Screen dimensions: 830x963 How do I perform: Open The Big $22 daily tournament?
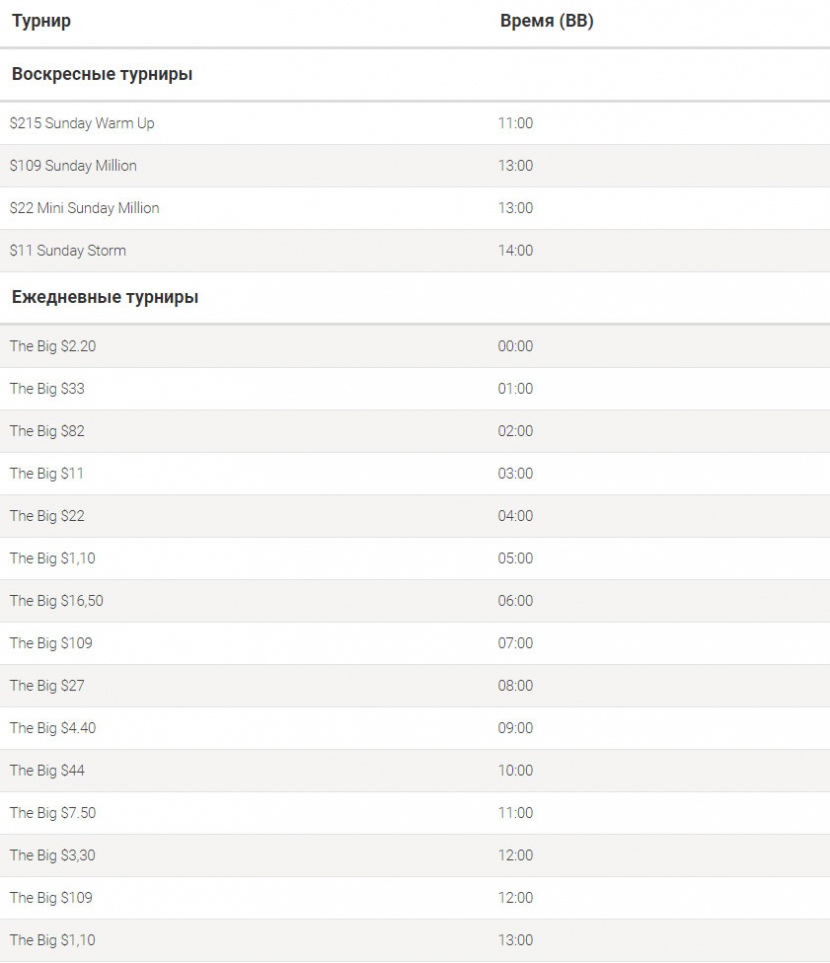[47, 516]
